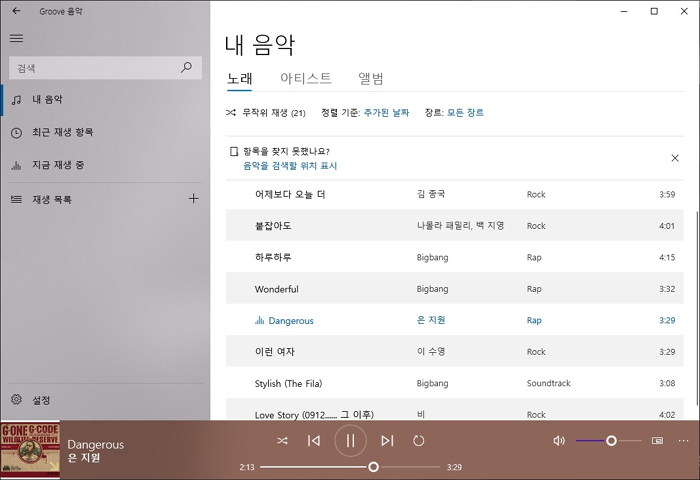Open genre dropdown 모든 장르
The height and width of the screenshot is (480, 700).
[465, 113]
